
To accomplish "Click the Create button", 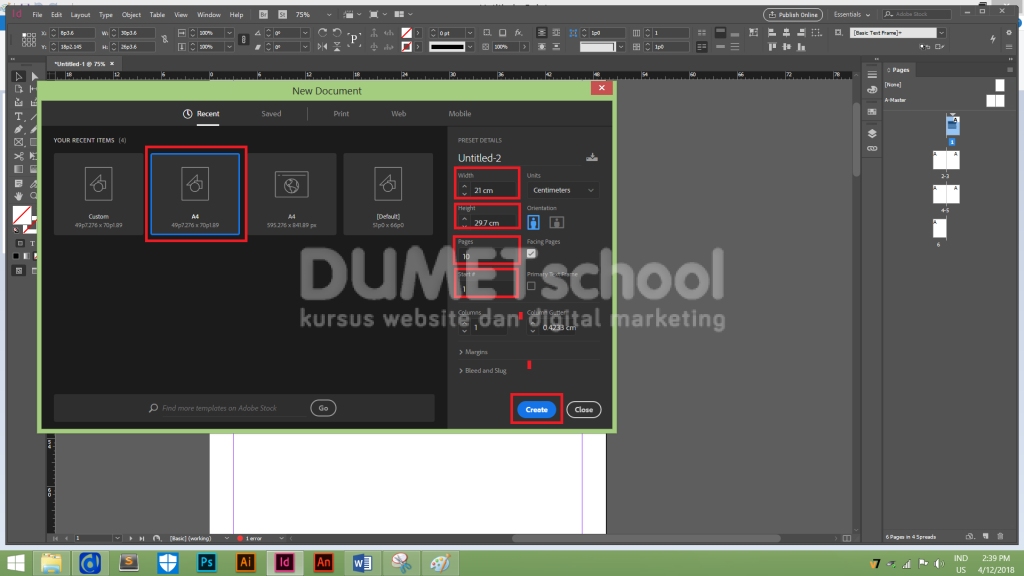I will [536, 409].
